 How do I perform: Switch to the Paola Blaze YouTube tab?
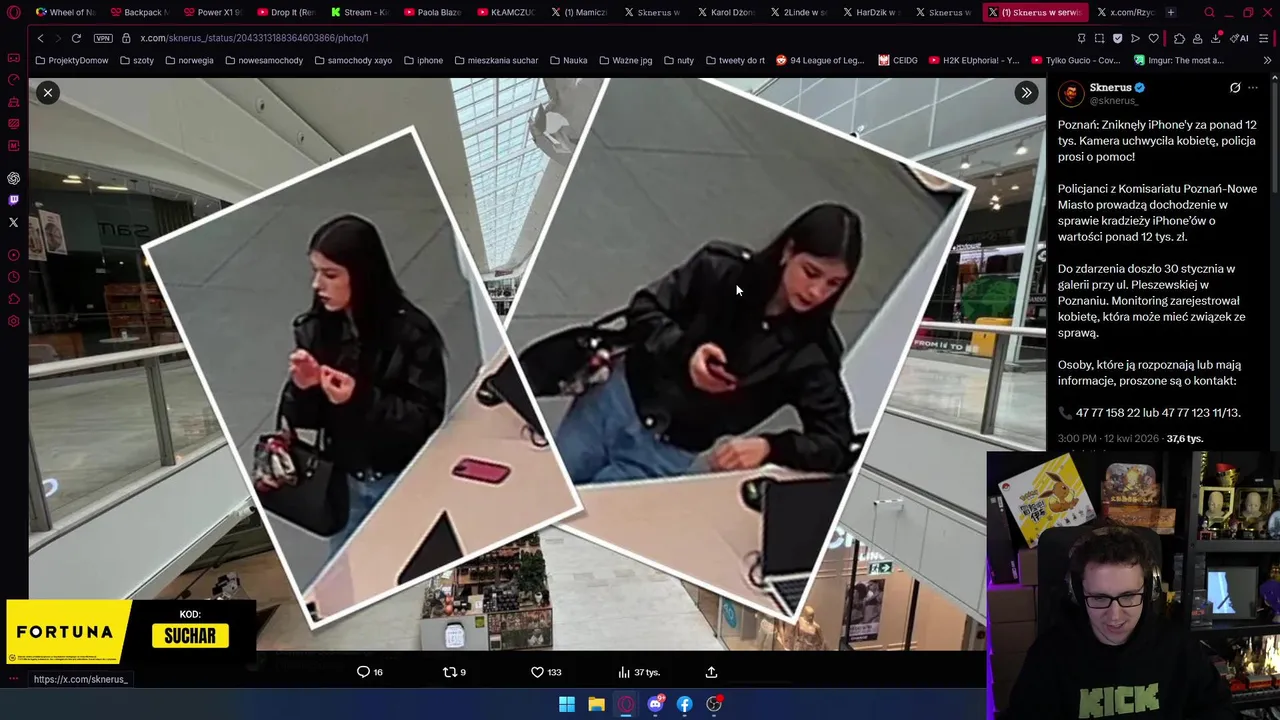433,12
